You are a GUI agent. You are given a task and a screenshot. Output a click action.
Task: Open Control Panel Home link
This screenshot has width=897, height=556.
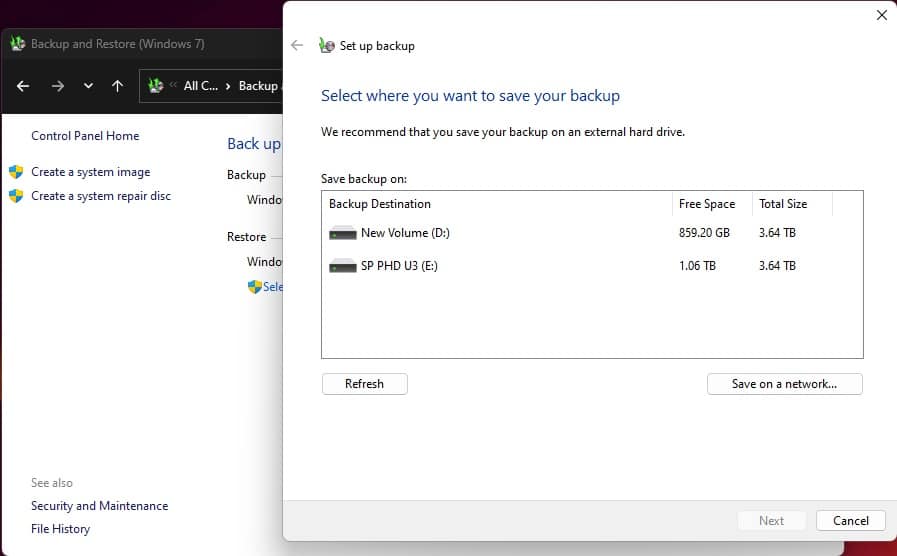(x=85, y=136)
